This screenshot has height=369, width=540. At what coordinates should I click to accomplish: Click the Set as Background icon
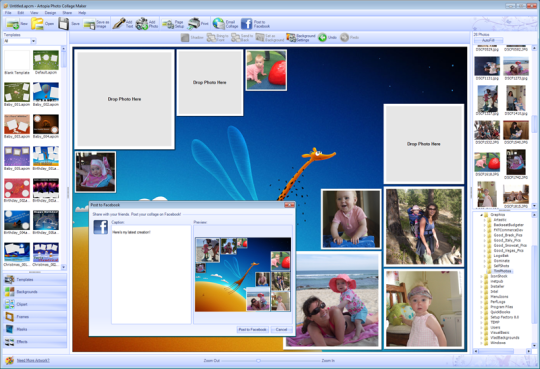click(x=260, y=38)
